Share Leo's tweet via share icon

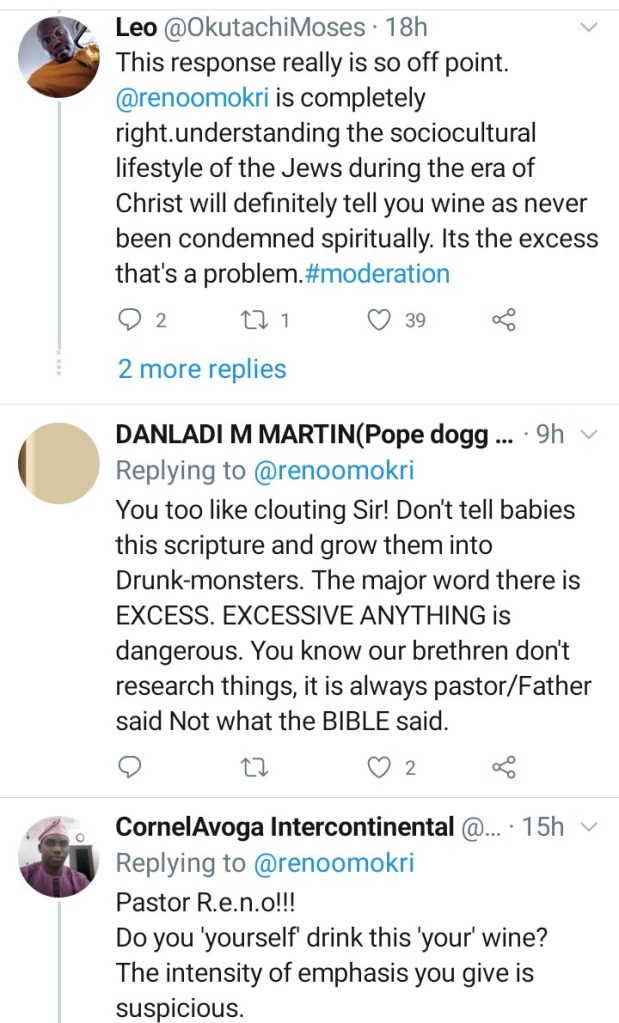(503, 320)
